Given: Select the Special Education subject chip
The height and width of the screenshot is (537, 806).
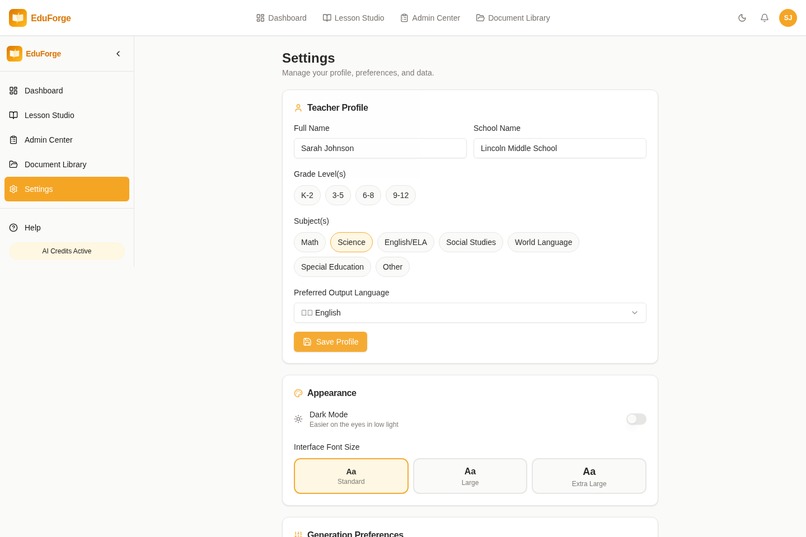Looking at the screenshot, I should [x=332, y=267].
